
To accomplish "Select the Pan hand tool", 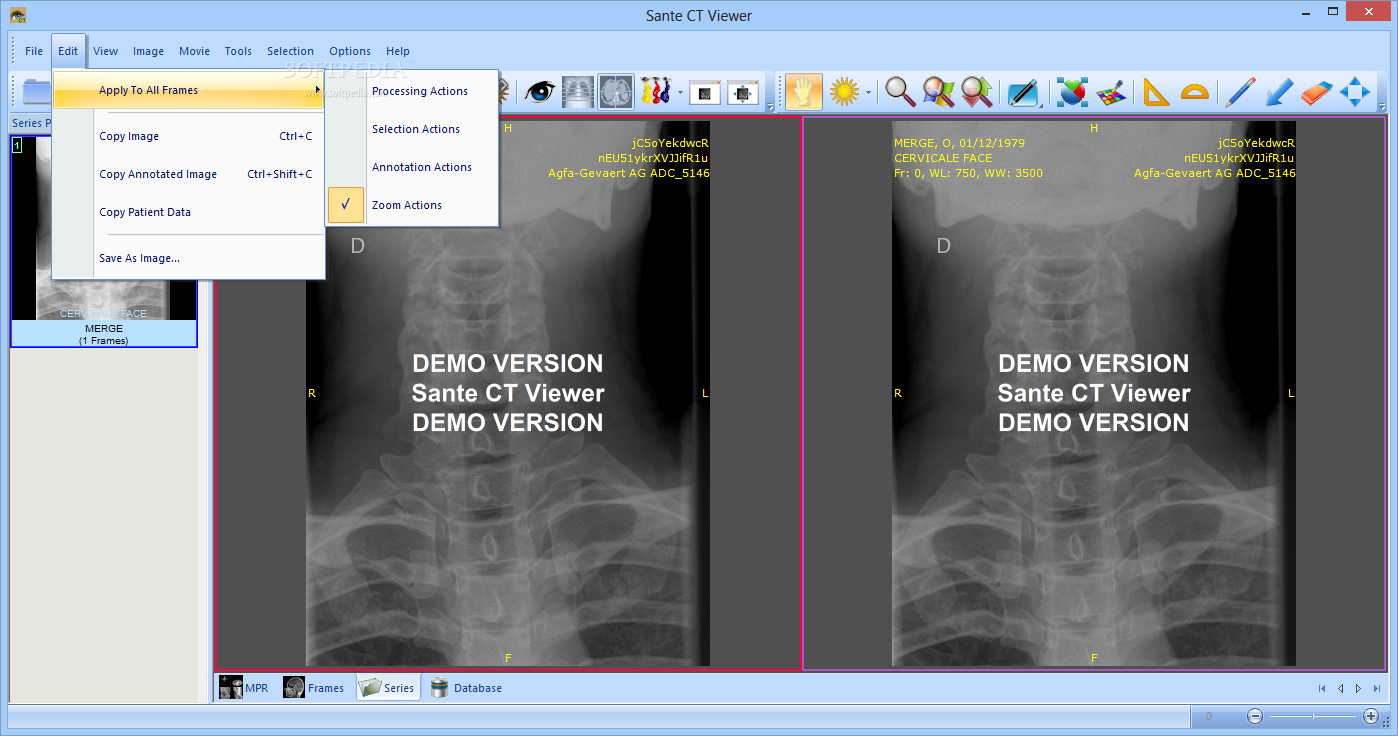I will 804,92.
